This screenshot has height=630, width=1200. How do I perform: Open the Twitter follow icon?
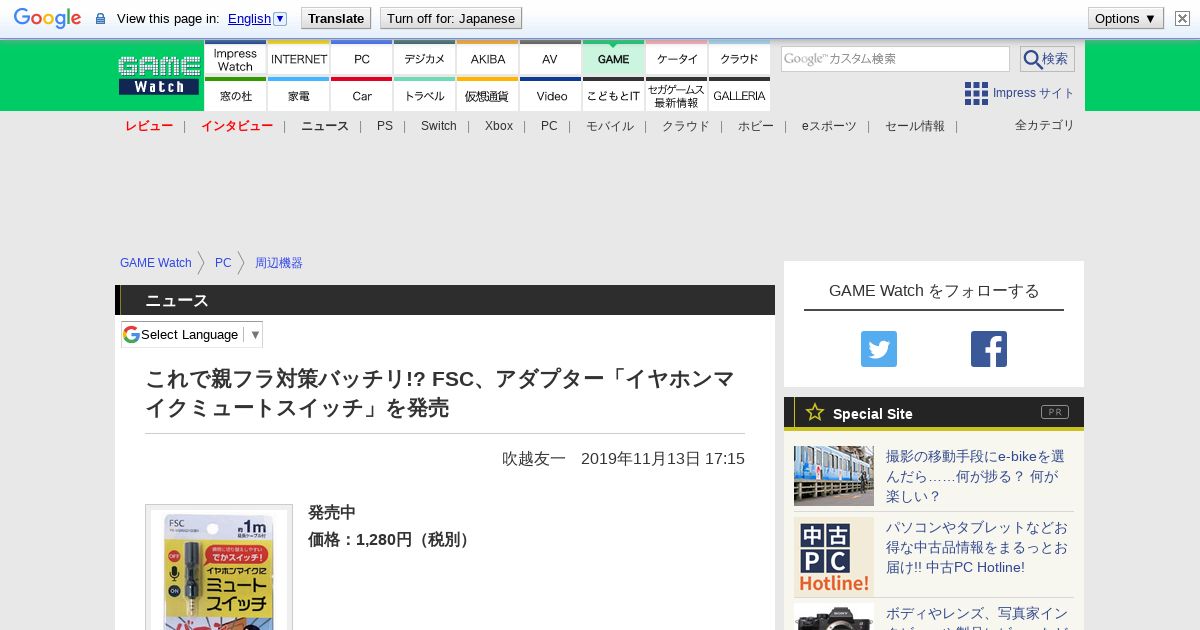879,349
